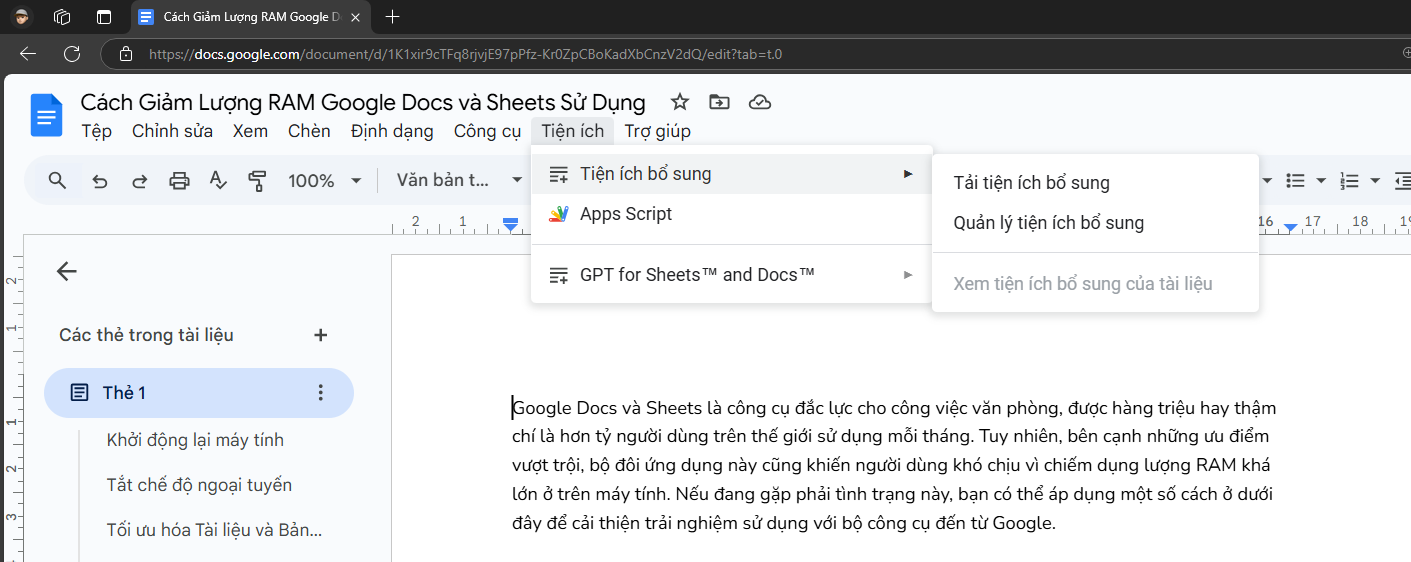Add a new document tab
The image size is (1411, 562).
coord(321,335)
